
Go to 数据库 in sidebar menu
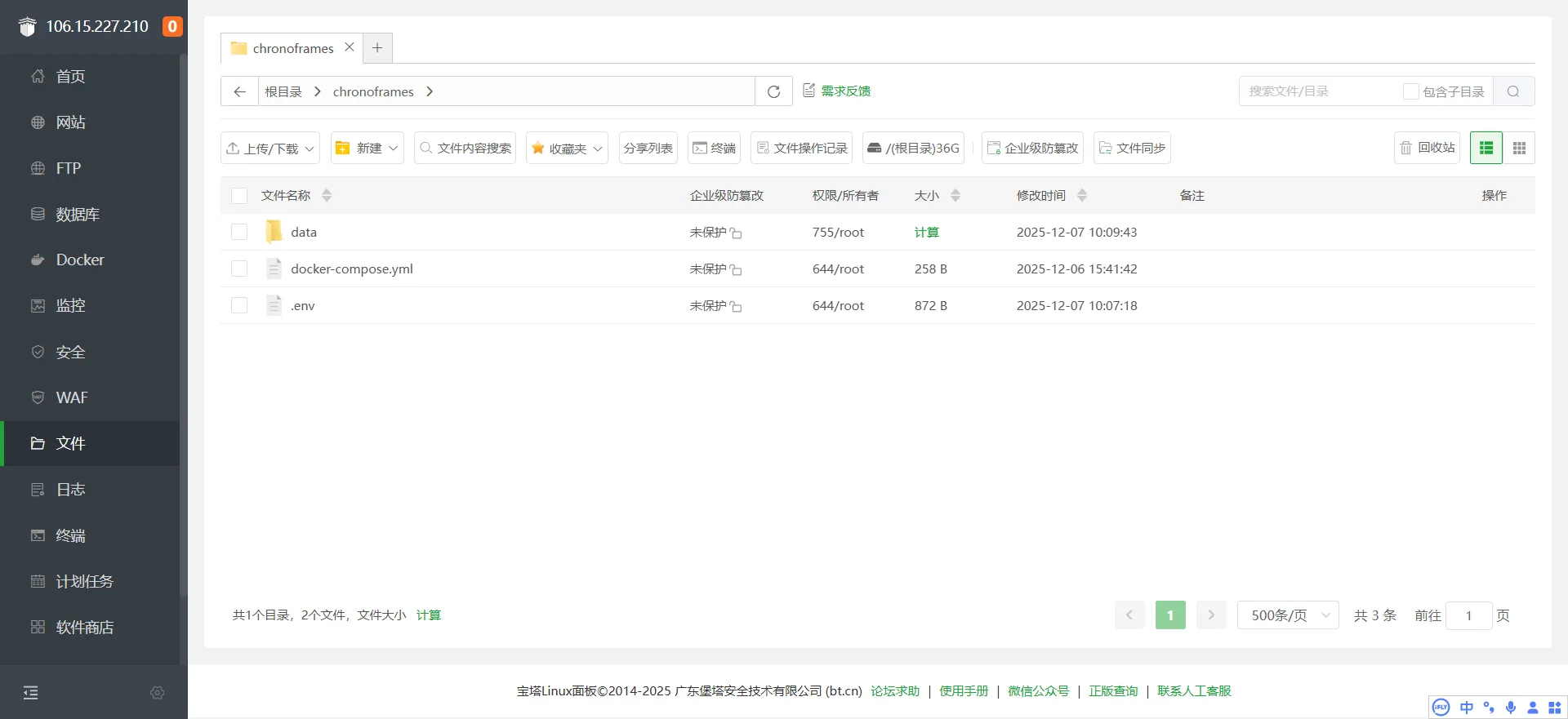78,214
